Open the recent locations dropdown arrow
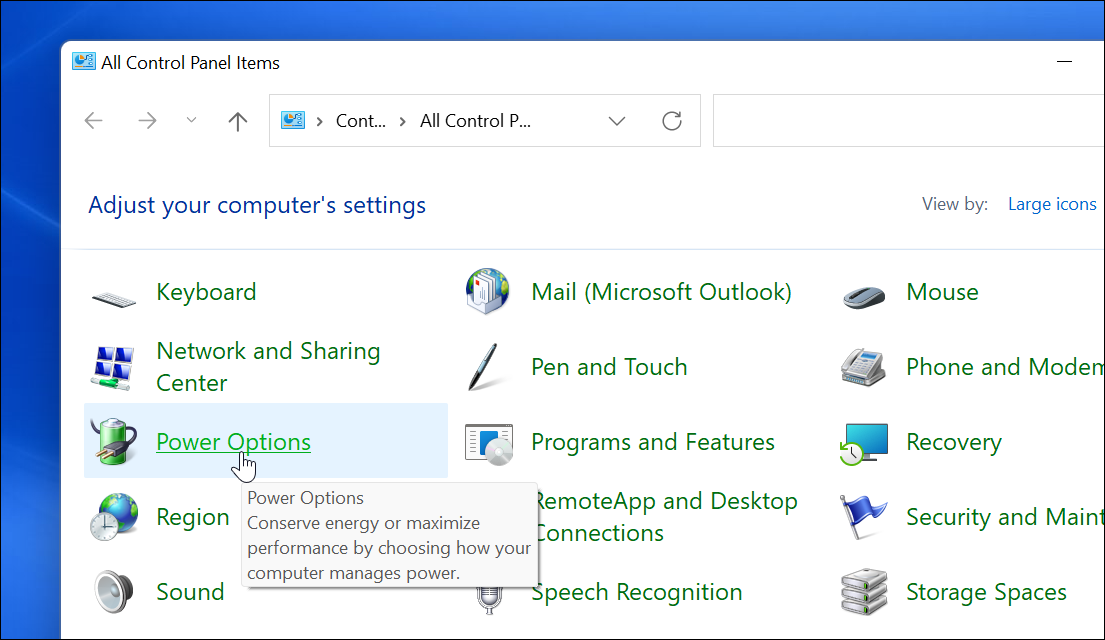The width and height of the screenshot is (1105, 640). [192, 121]
